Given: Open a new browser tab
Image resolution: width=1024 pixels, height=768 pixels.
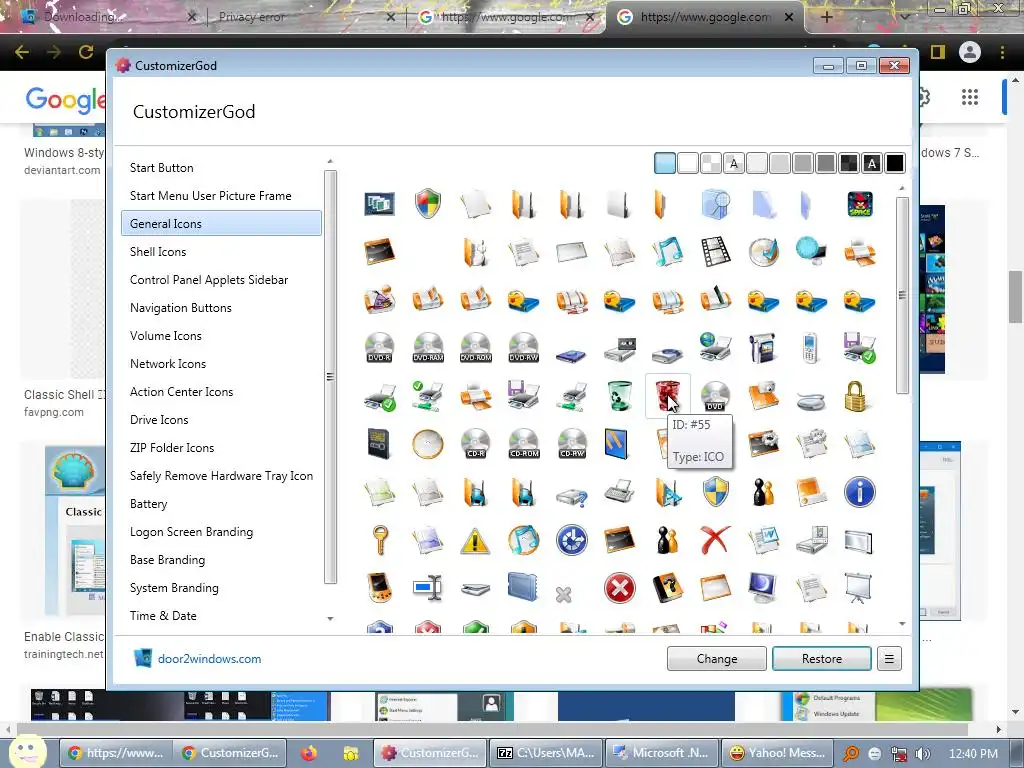Looking at the screenshot, I should [826, 17].
